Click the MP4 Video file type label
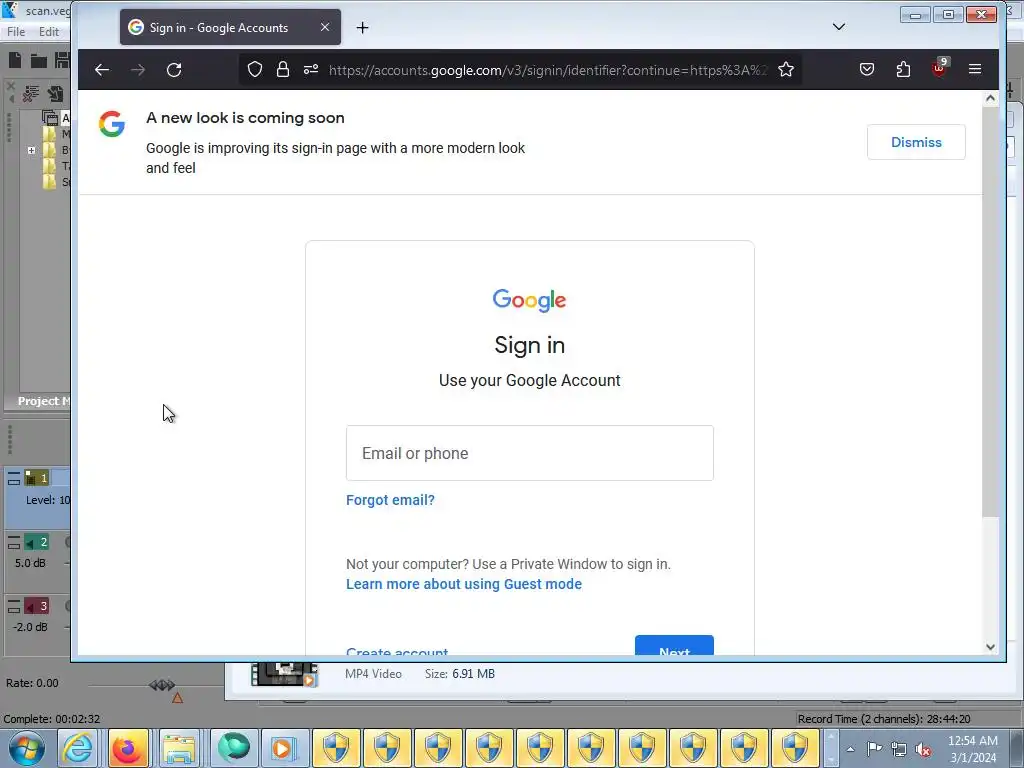1024x768 pixels. coord(374,674)
